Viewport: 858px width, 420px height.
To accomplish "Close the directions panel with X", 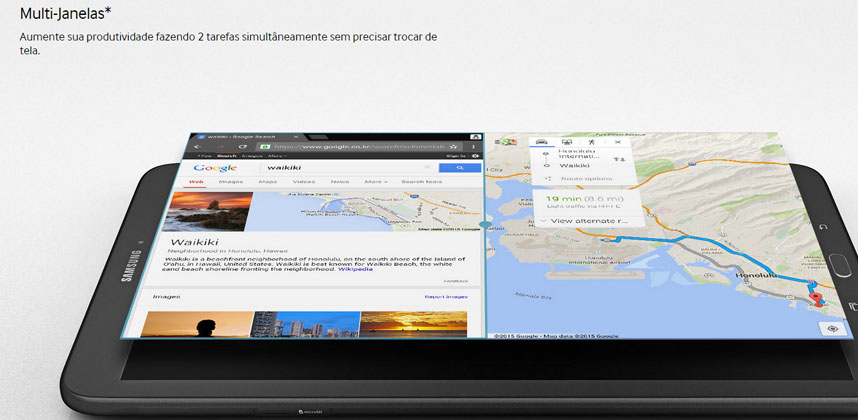I will [x=618, y=142].
